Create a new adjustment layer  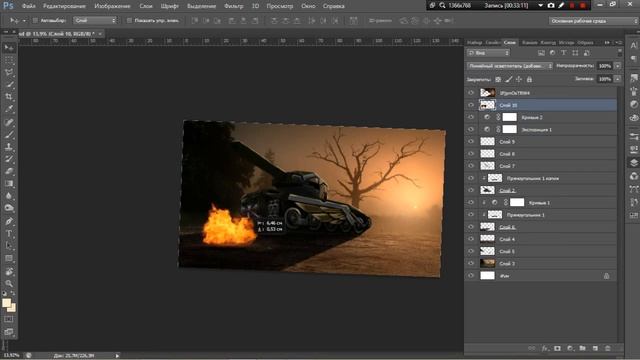pos(570,348)
